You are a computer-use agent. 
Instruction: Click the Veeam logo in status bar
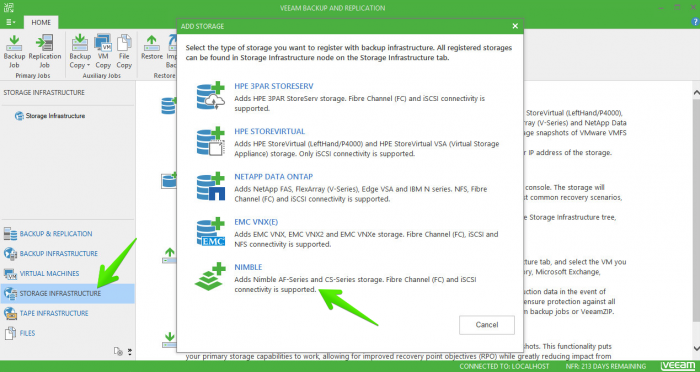(x=678, y=366)
